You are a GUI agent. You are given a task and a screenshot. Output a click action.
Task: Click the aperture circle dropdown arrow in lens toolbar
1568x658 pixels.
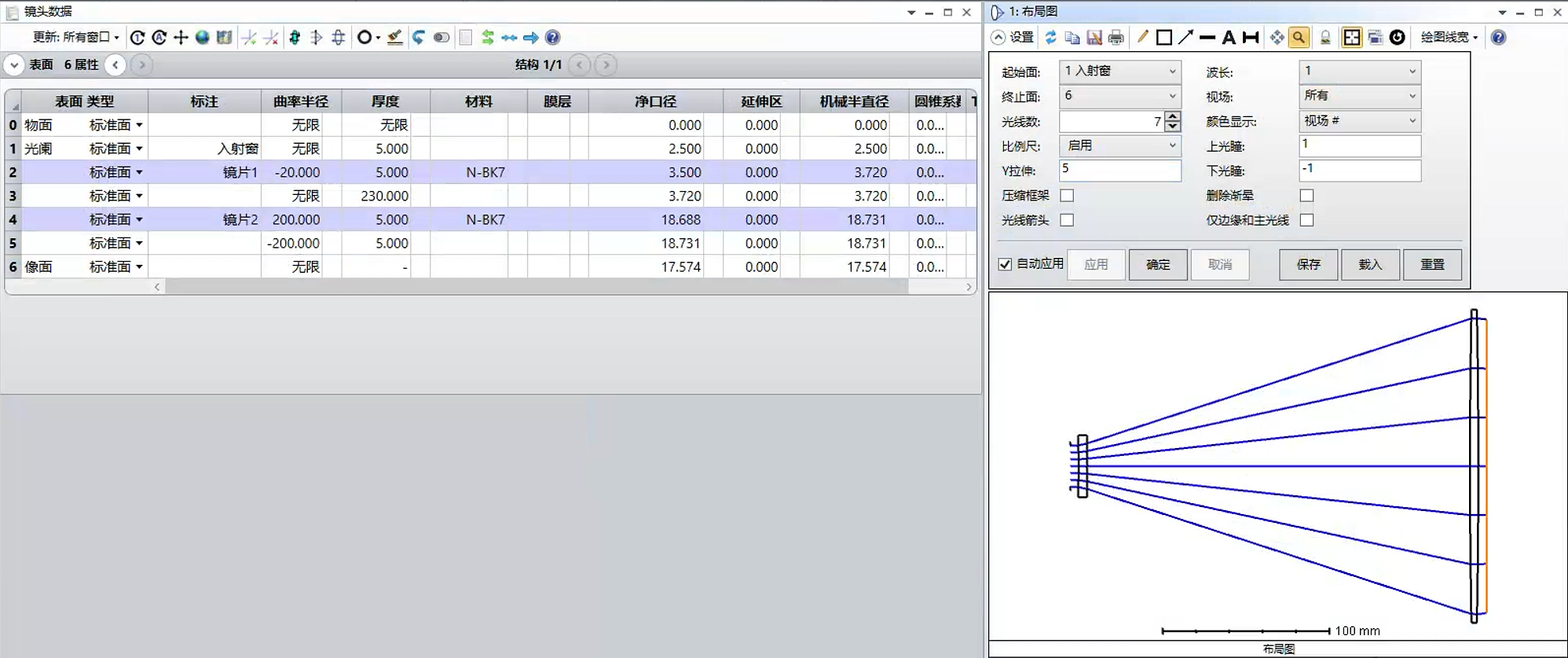(378, 38)
